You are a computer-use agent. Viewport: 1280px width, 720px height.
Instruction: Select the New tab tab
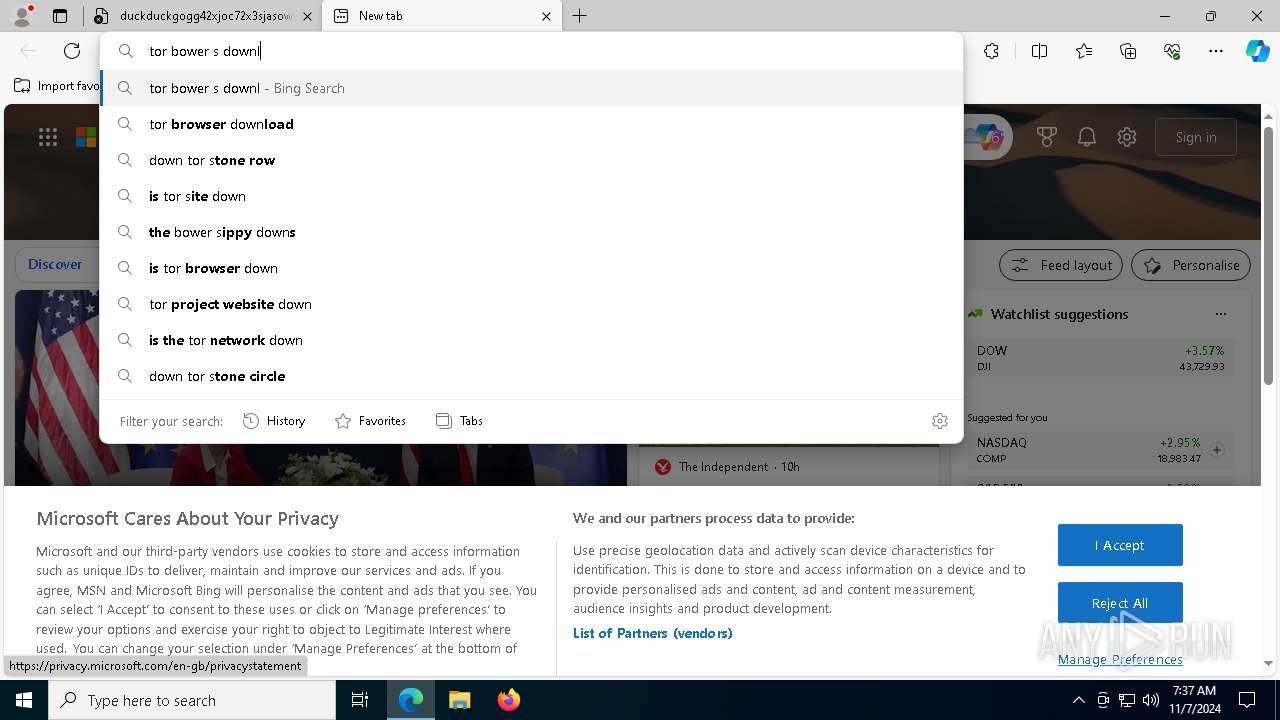pos(440,16)
